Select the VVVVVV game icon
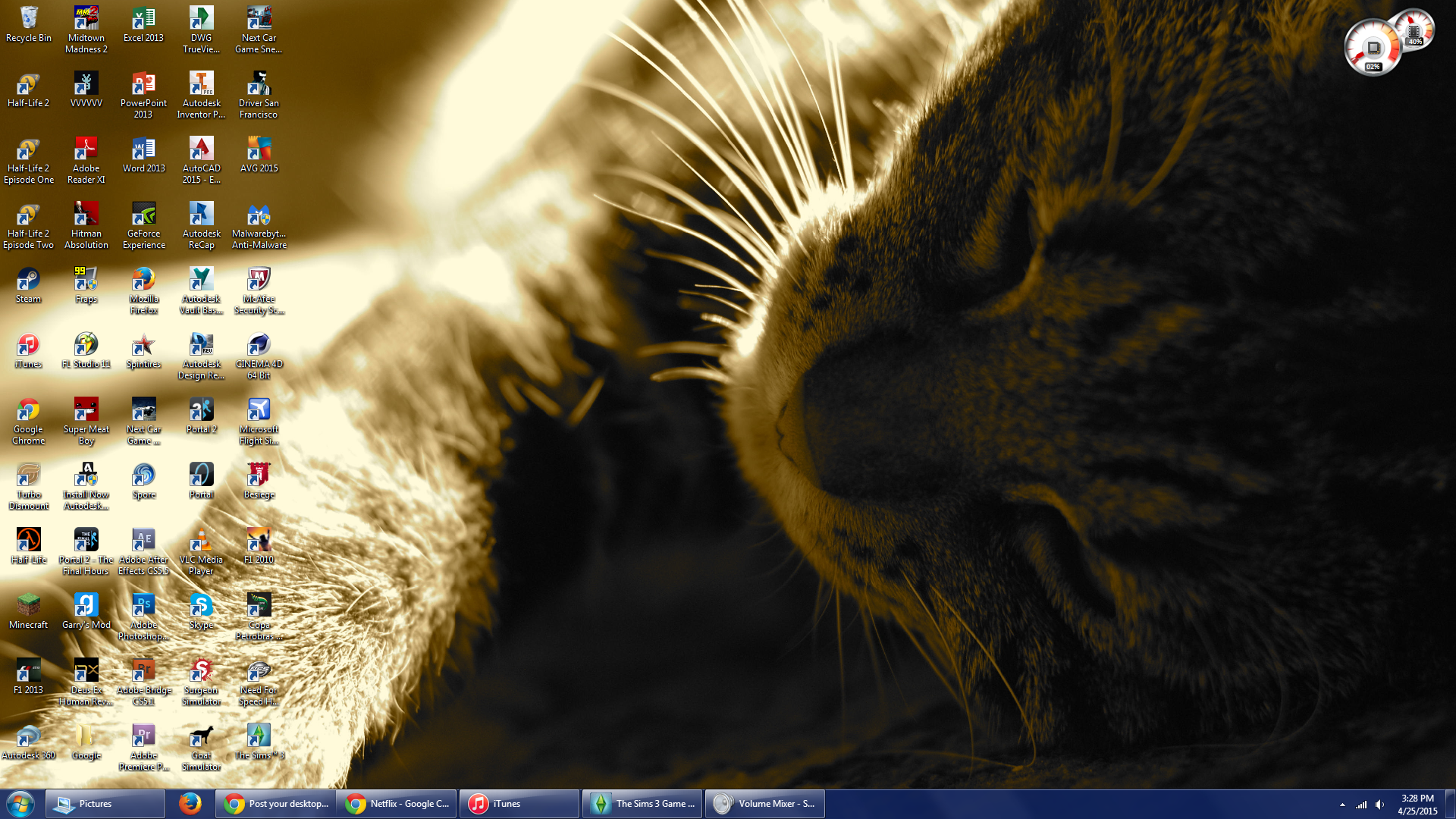Viewport: 1456px width, 819px height. tap(86, 90)
